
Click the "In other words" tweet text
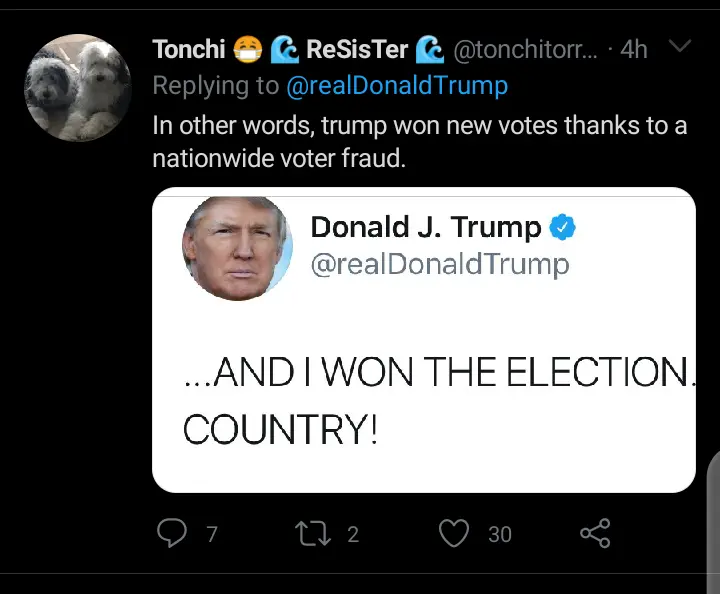(419, 141)
